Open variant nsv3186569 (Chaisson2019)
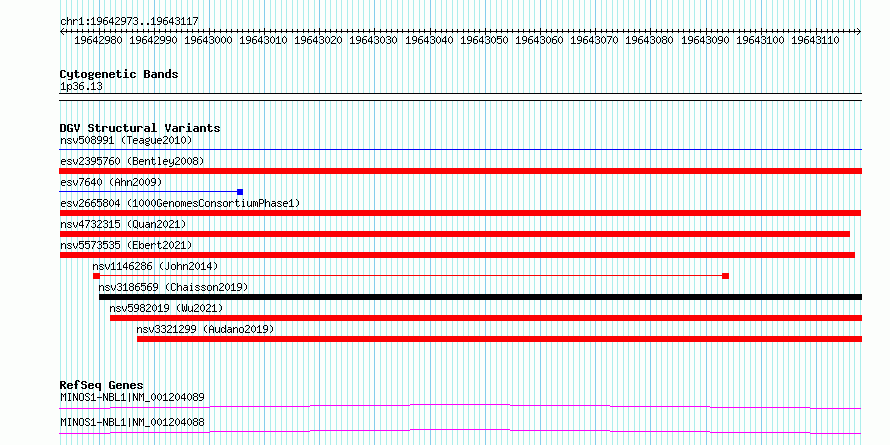This screenshot has width=890, height=445. click(x=173, y=287)
